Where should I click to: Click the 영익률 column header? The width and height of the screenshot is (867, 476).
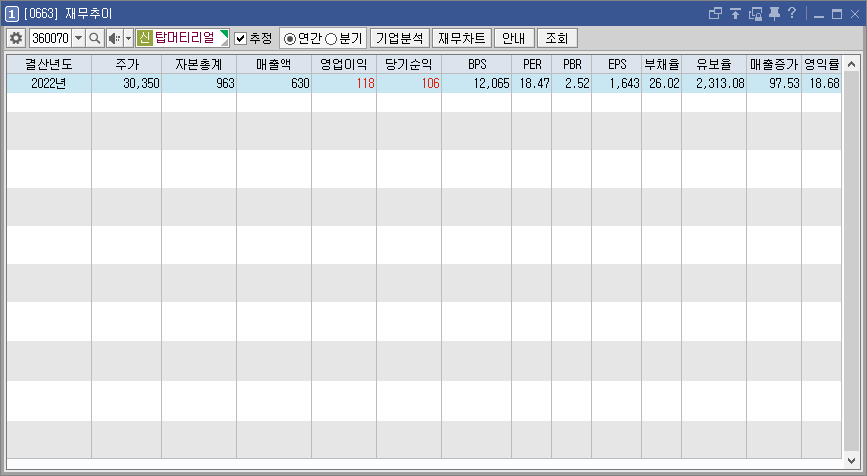point(822,64)
